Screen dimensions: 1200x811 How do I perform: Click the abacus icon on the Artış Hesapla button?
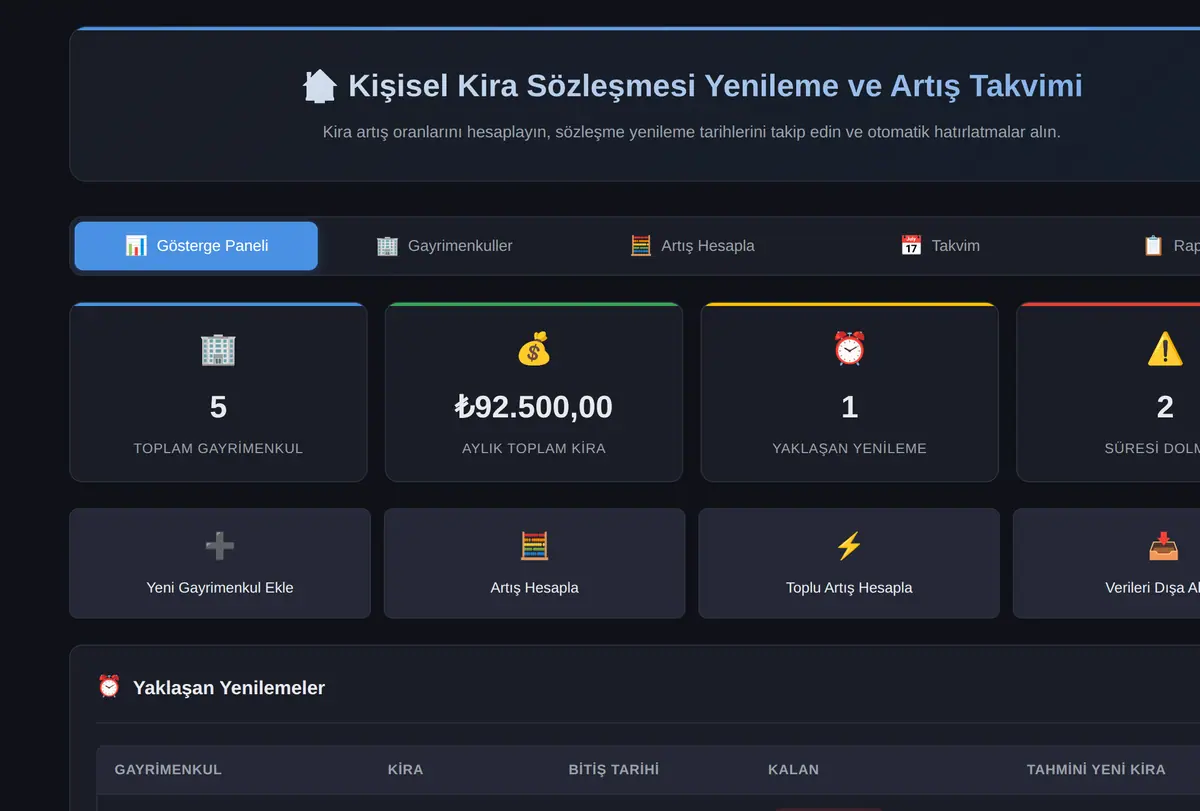(535, 546)
